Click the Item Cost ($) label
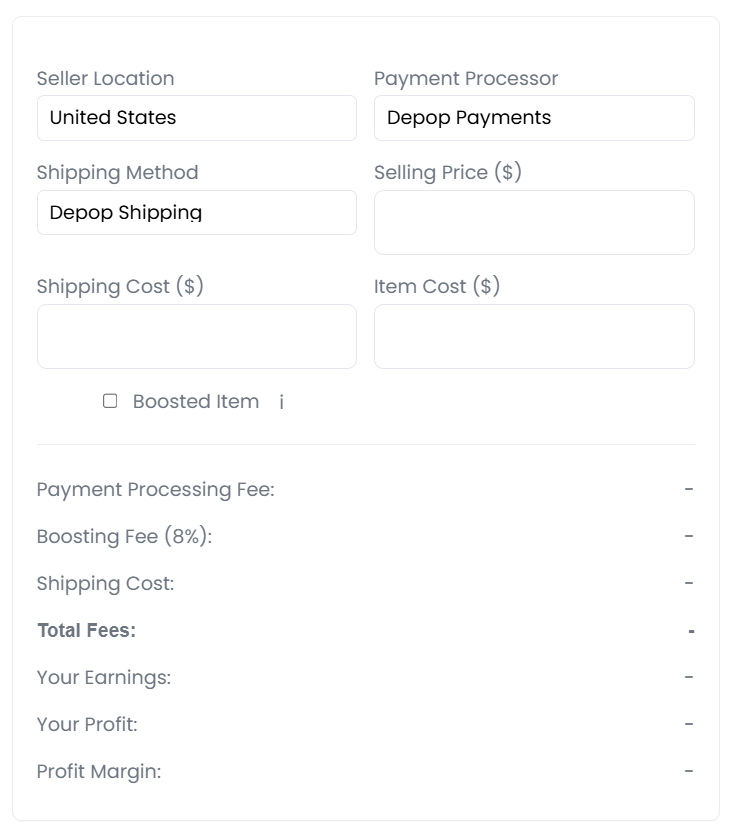Viewport: 730px width, 838px height. pos(437,287)
